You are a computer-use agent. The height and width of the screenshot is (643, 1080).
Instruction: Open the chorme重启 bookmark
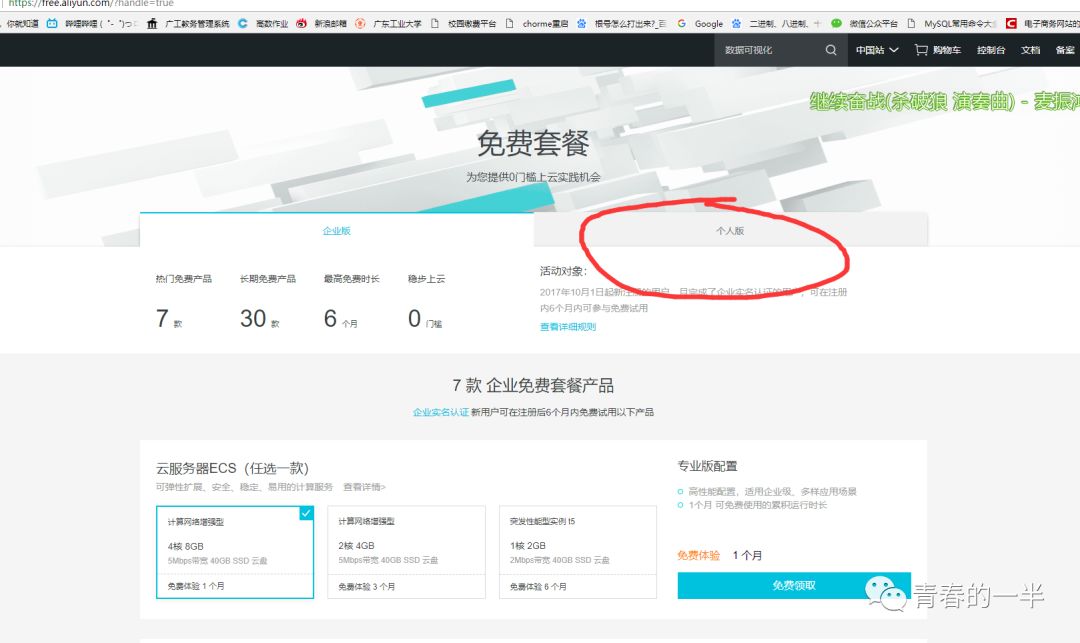point(537,23)
